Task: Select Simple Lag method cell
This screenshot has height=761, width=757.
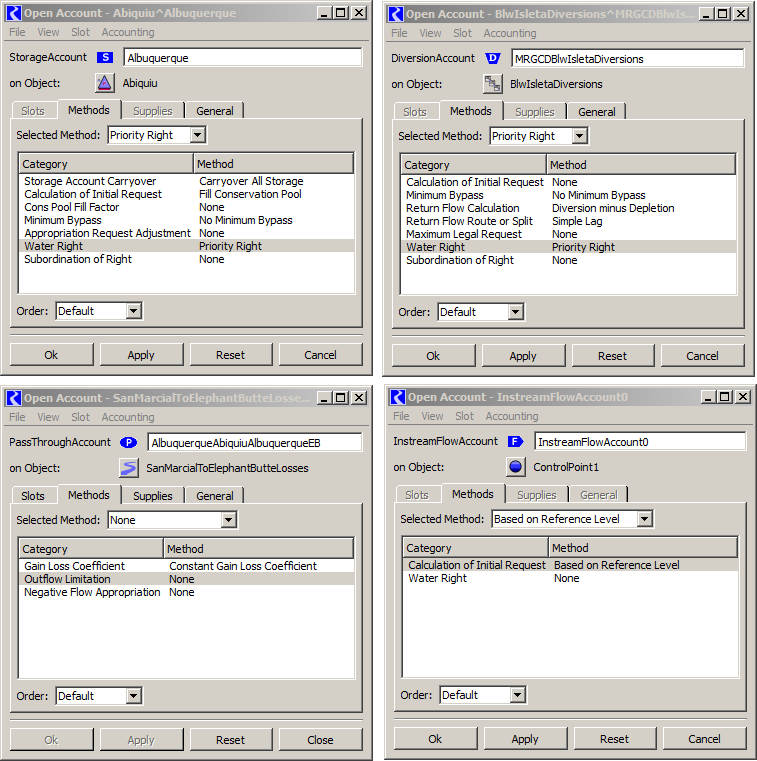Action: click(x=577, y=221)
